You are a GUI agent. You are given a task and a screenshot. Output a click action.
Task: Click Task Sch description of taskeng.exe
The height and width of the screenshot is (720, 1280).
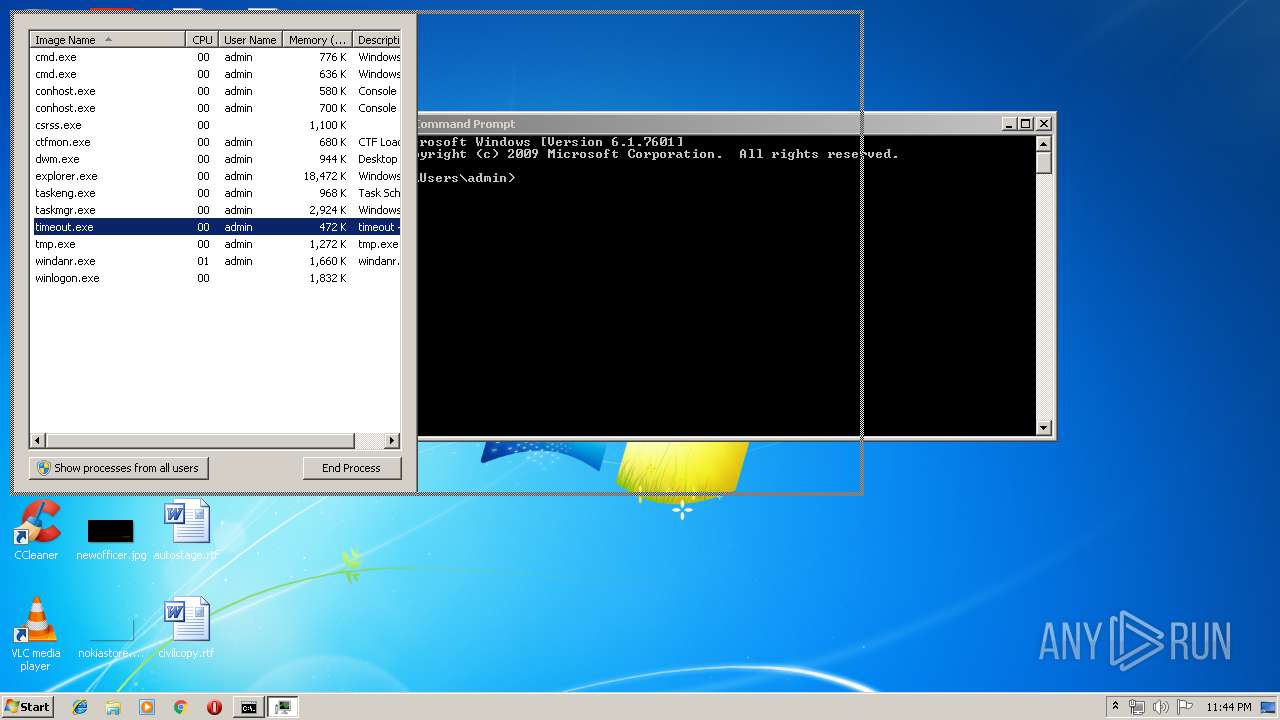tap(379, 193)
